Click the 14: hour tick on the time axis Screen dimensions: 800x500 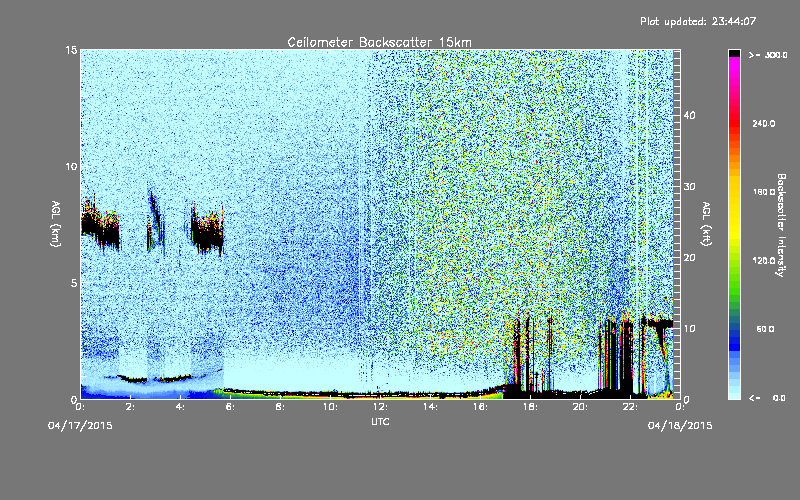(x=430, y=407)
